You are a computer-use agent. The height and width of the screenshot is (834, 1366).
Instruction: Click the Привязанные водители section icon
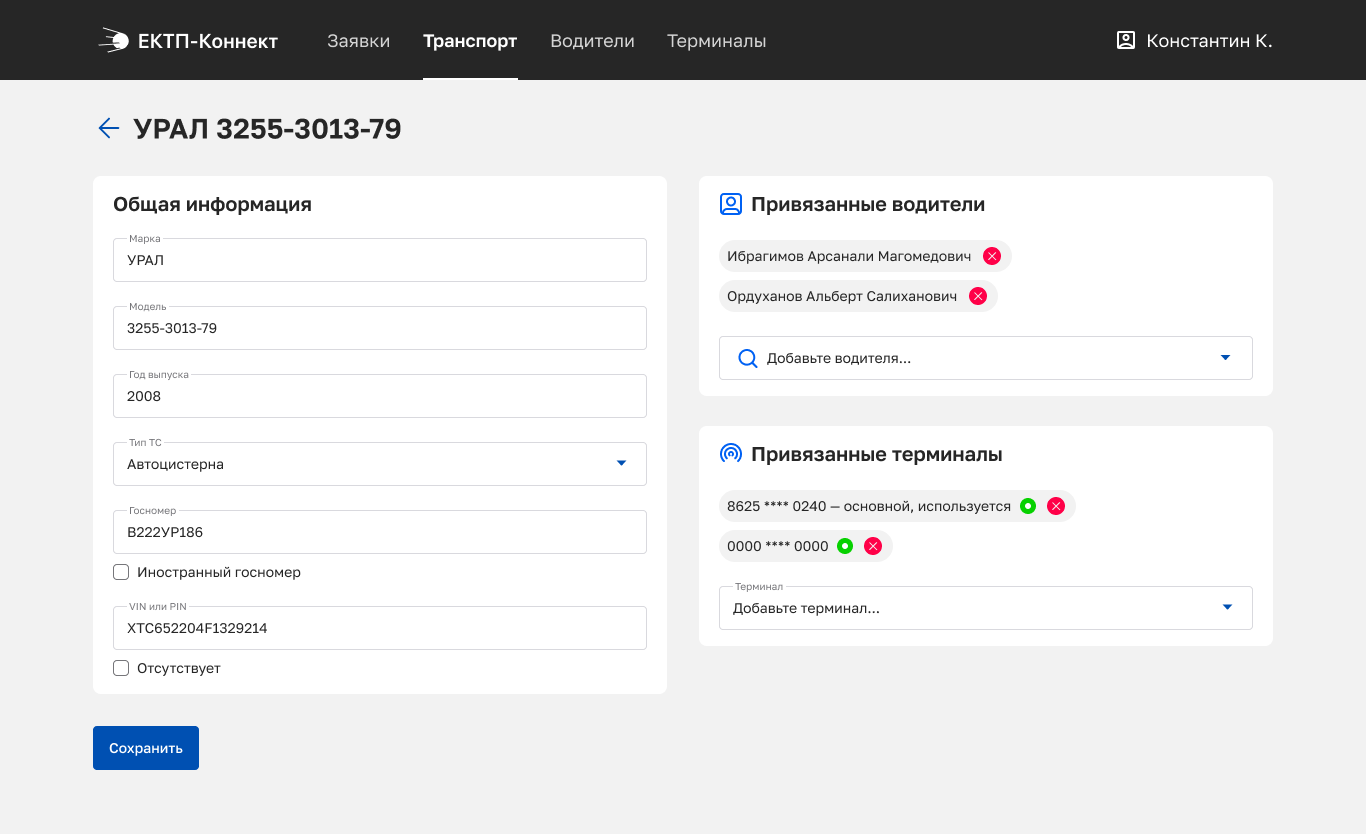point(731,204)
